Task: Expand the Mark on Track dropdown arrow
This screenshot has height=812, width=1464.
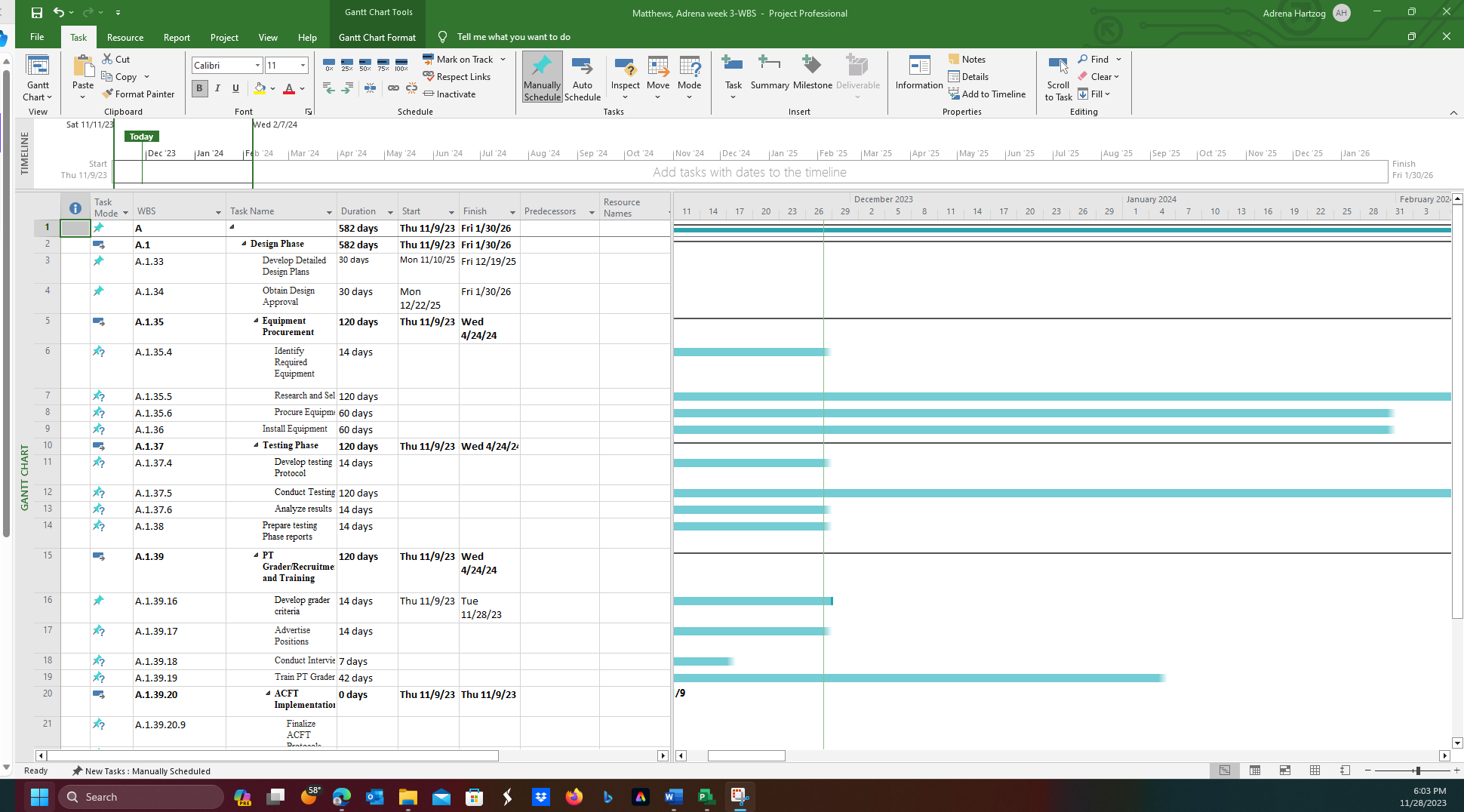Action: coord(503,59)
